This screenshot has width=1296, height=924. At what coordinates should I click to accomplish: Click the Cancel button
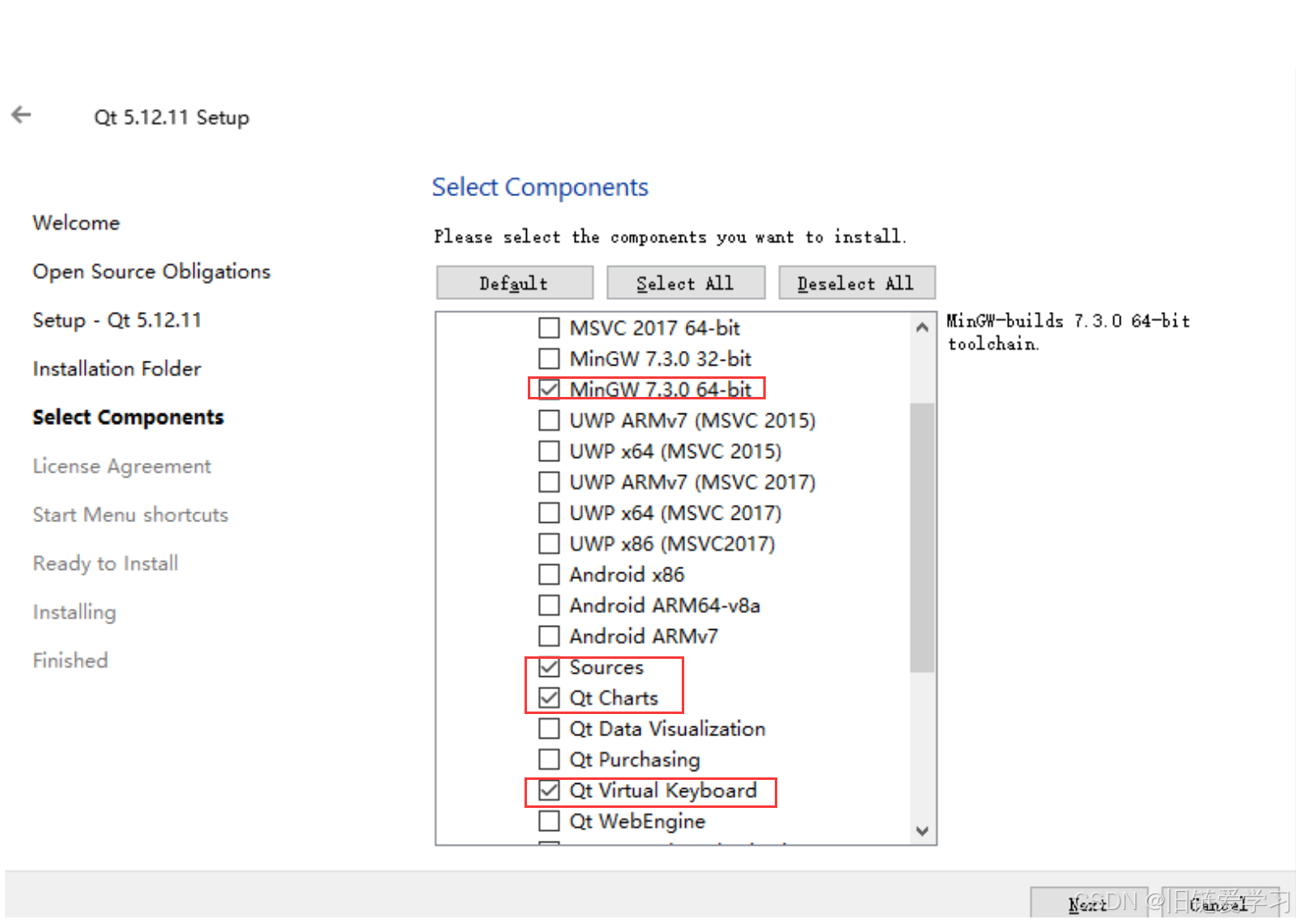pos(1219,904)
